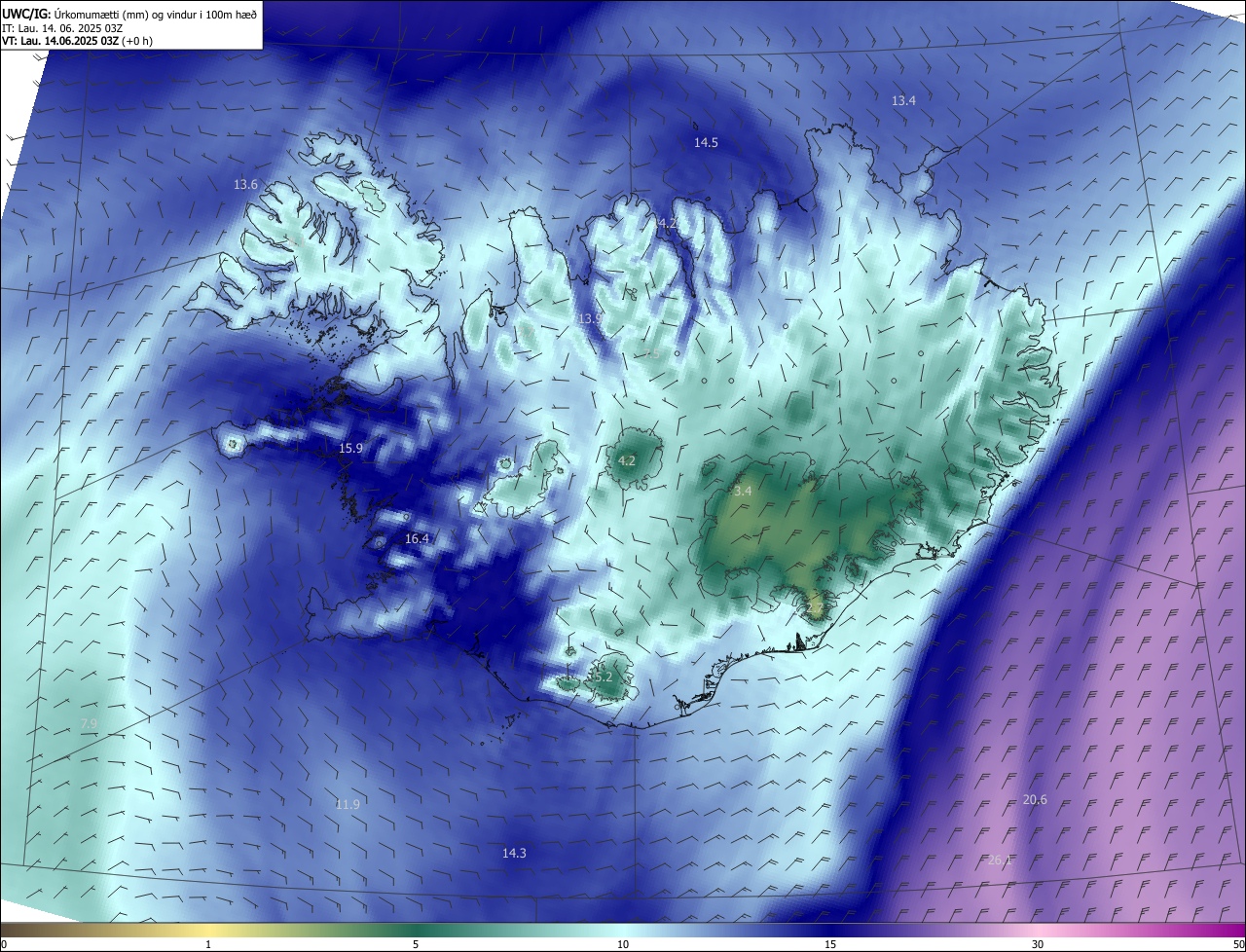Click the 13.9 value label
The height and width of the screenshot is (952, 1246).
coord(590,318)
